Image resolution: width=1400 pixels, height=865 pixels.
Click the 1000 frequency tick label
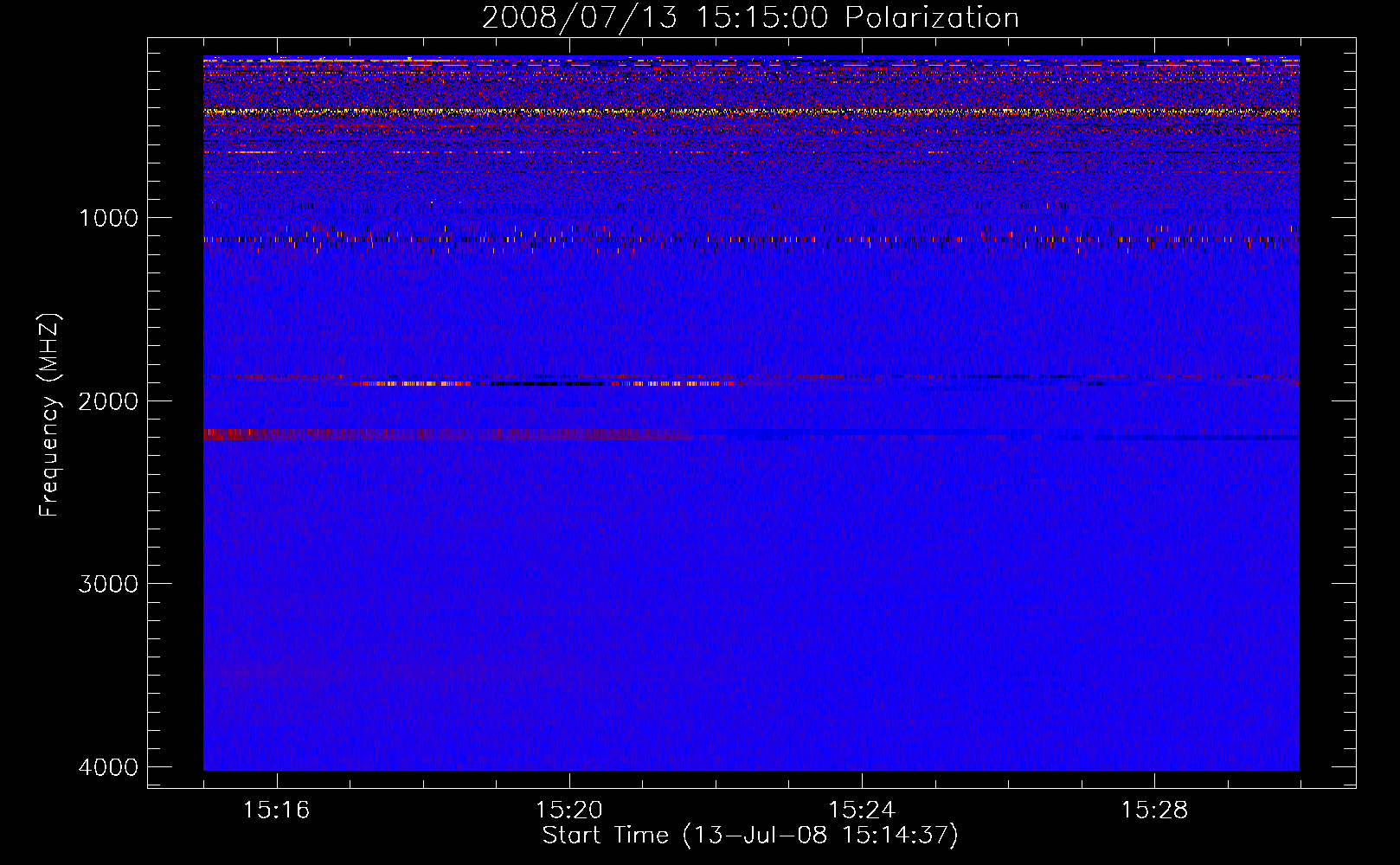click(108, 217)
